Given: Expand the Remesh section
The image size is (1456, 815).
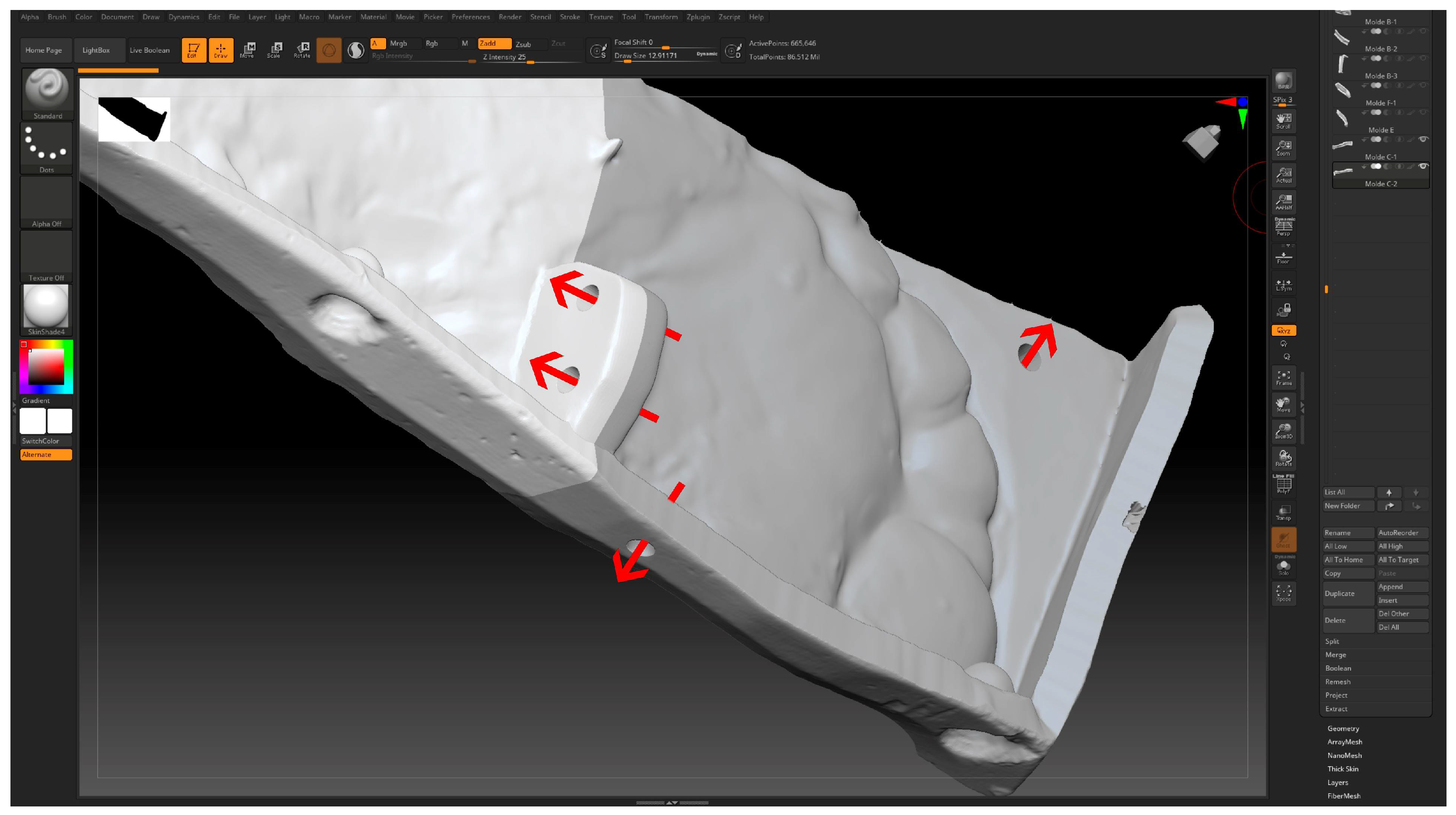Looking at the screenshot, I should tap(1337, 682).
